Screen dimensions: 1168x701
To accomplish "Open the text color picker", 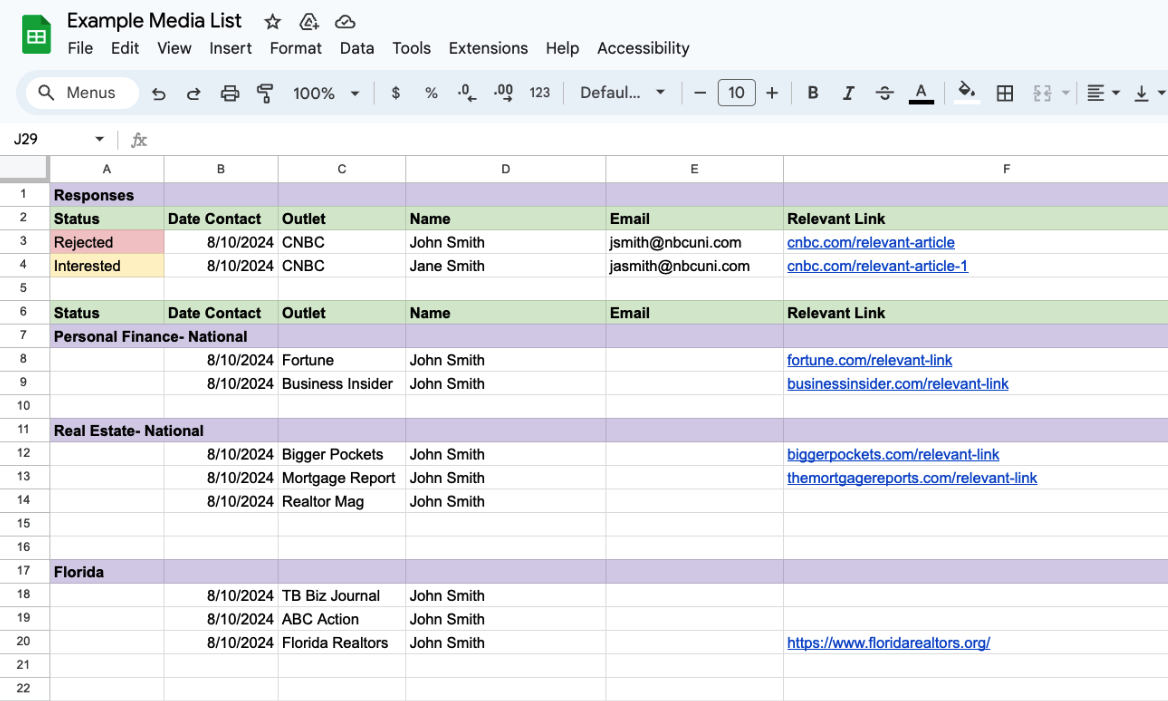I will [x=921, y=92].
